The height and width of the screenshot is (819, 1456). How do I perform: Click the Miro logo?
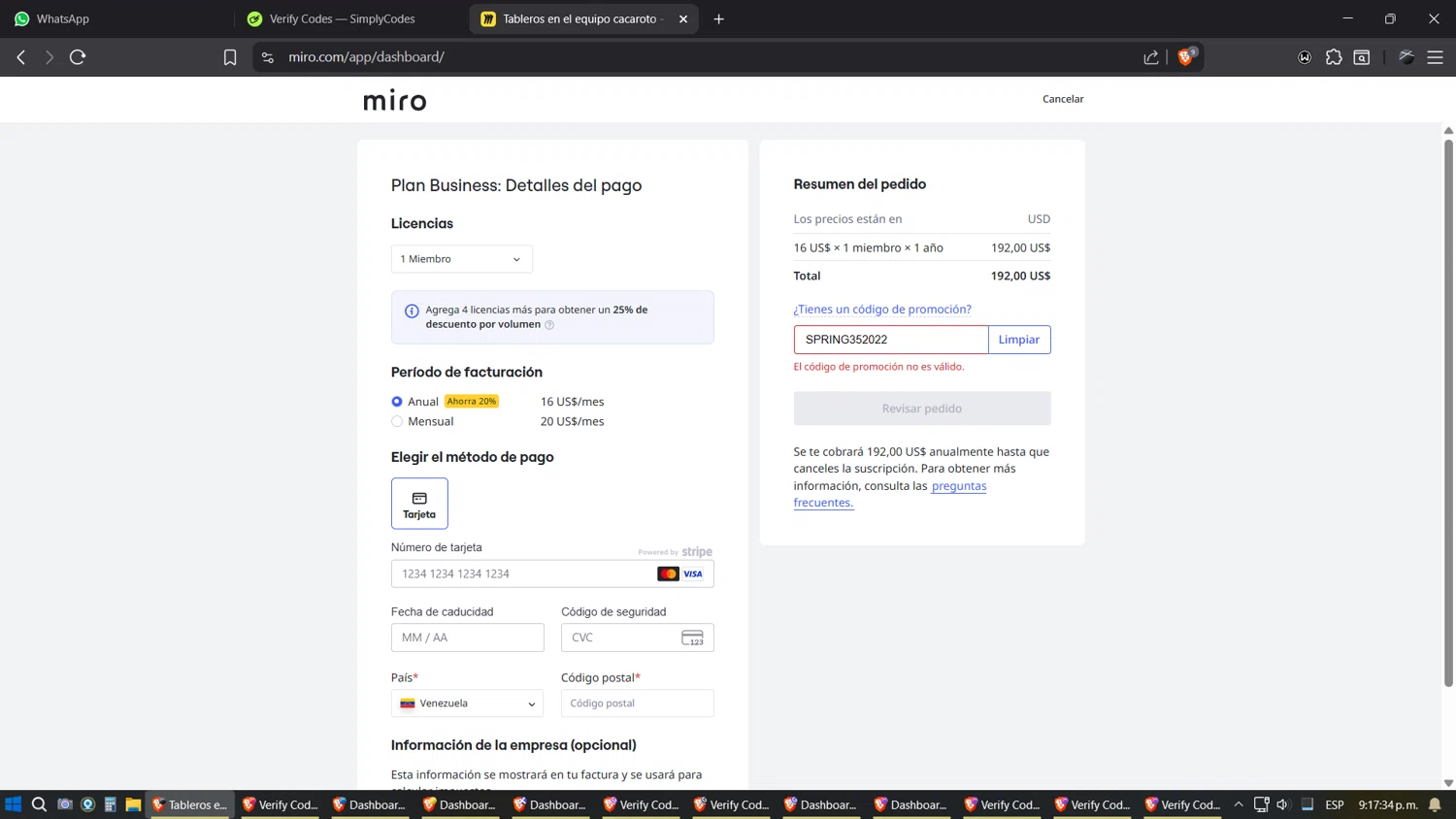[x=395, y=100]
